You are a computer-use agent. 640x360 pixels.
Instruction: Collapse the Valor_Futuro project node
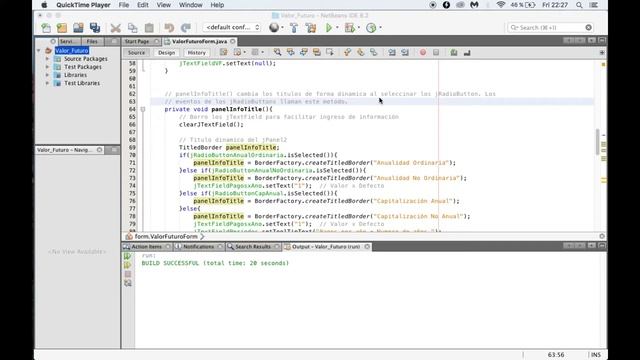click(x=39, y=51)
